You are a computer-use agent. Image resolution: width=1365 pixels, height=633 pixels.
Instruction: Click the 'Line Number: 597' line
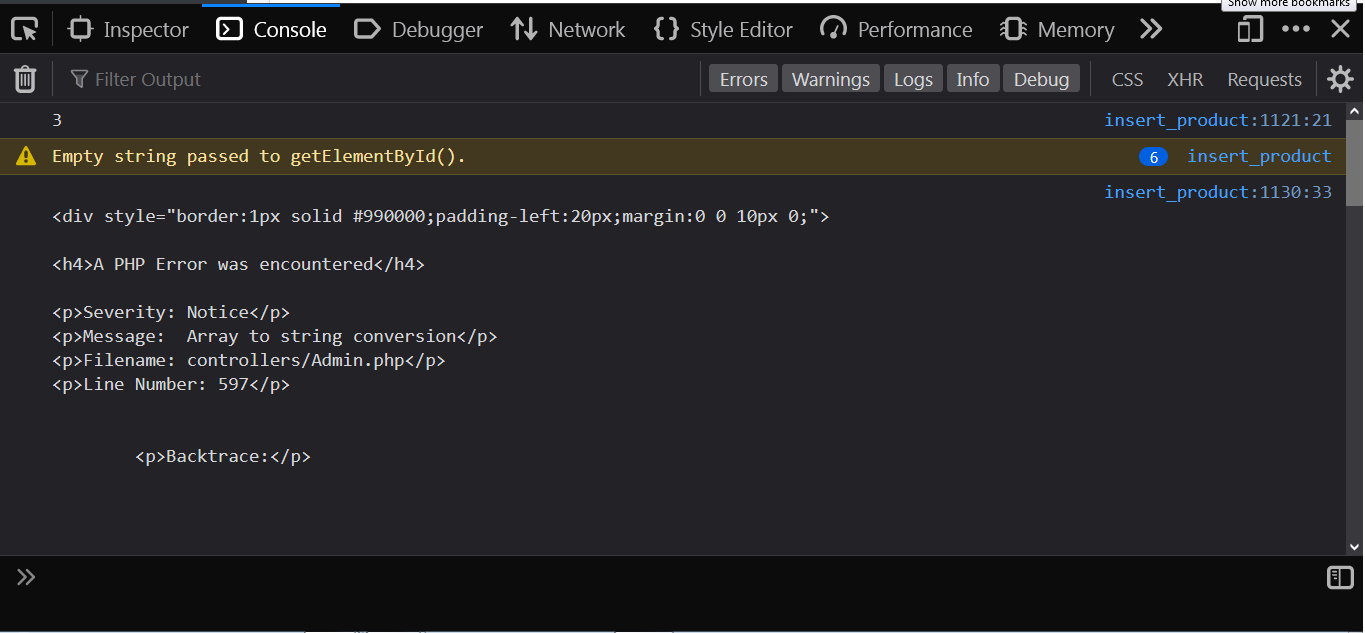(171, 384)
